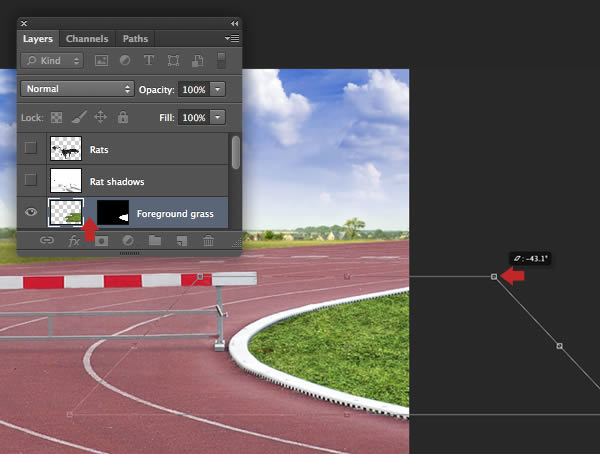Filter layers by shape layers
The width and height of the screenshot is (600, 454).
coord(173,60)
